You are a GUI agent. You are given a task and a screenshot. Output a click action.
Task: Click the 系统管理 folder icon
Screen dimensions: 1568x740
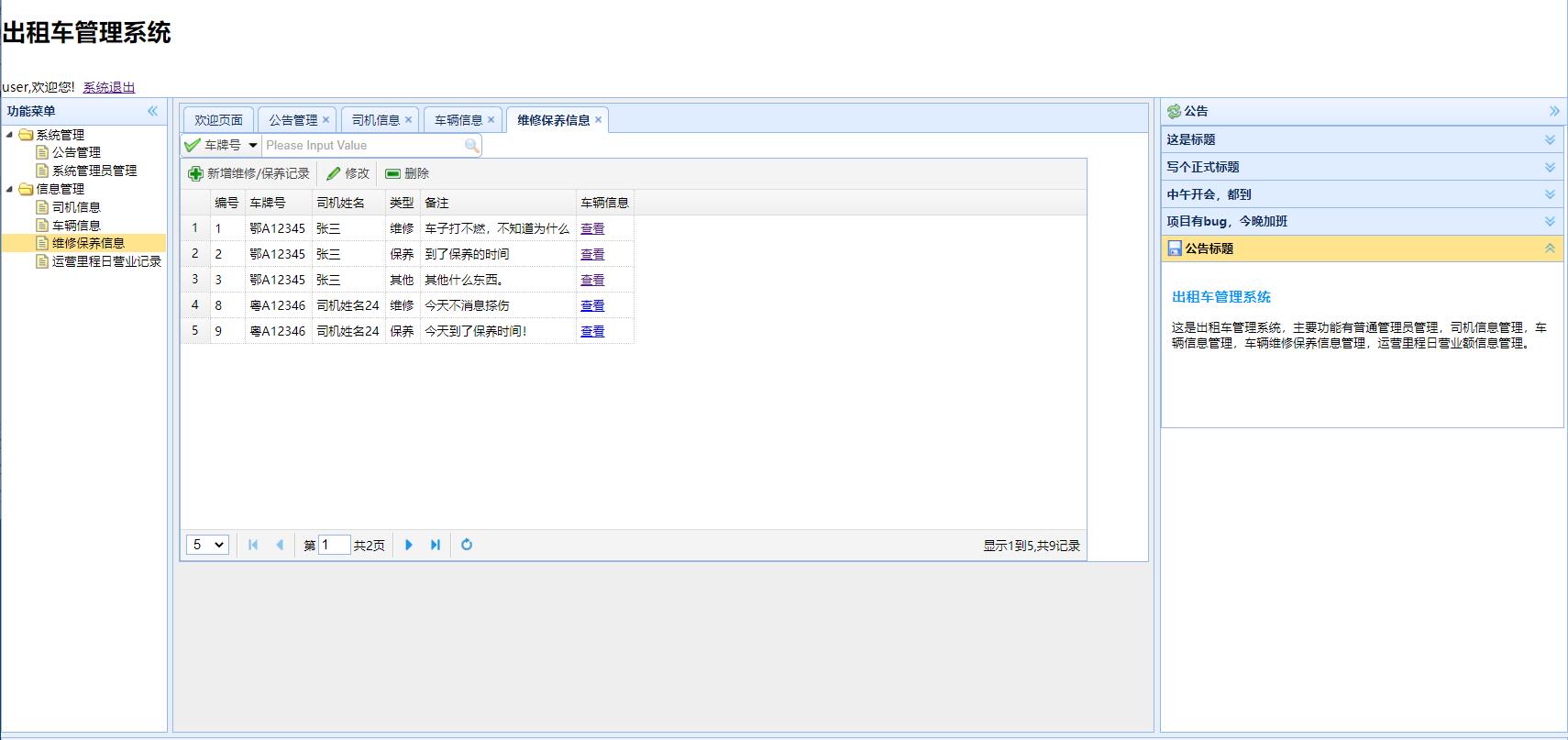pyautogui.click(x=26, y=135)
